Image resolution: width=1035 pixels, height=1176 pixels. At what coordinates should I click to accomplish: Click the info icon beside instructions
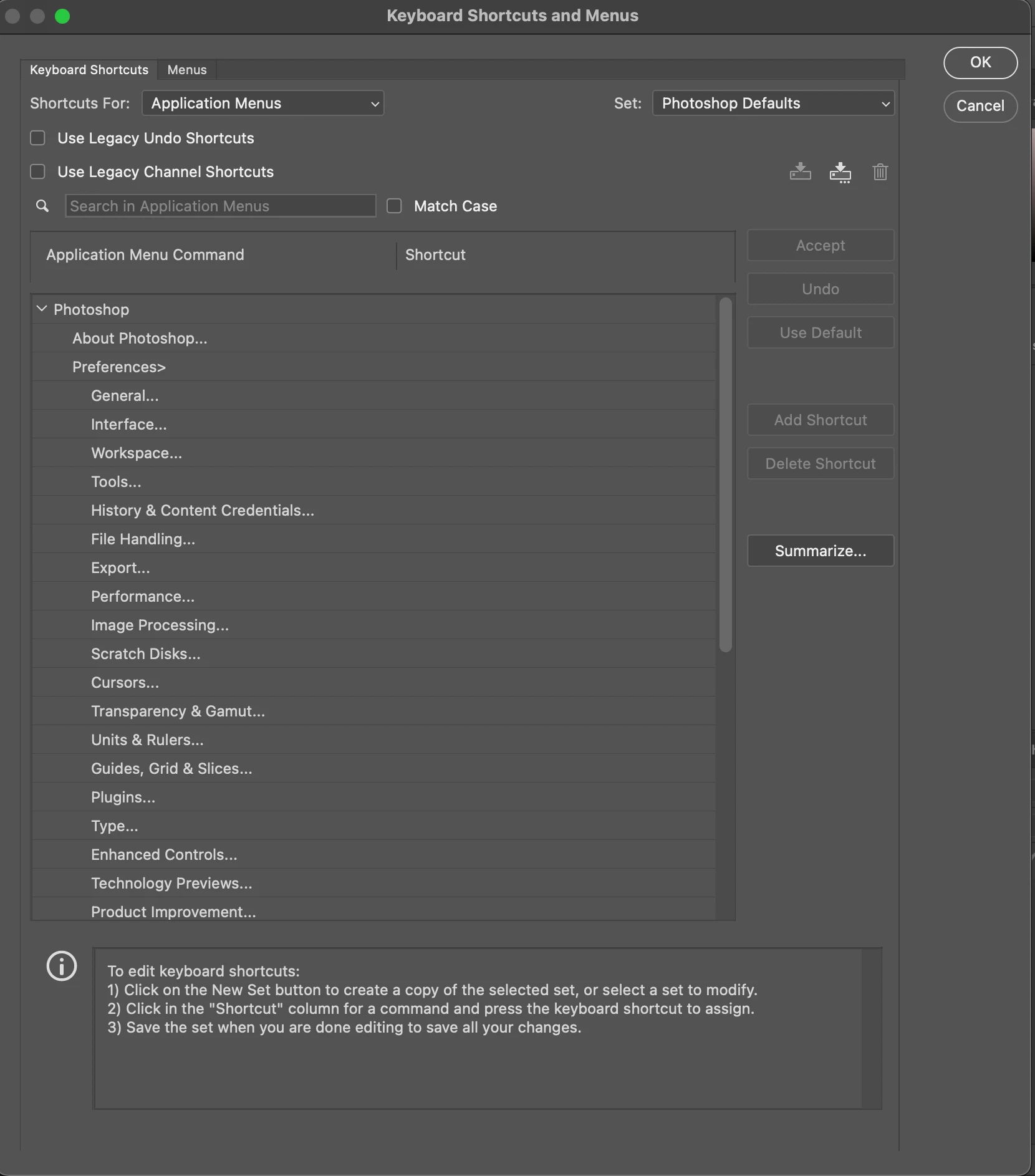[x=62, y=966]
